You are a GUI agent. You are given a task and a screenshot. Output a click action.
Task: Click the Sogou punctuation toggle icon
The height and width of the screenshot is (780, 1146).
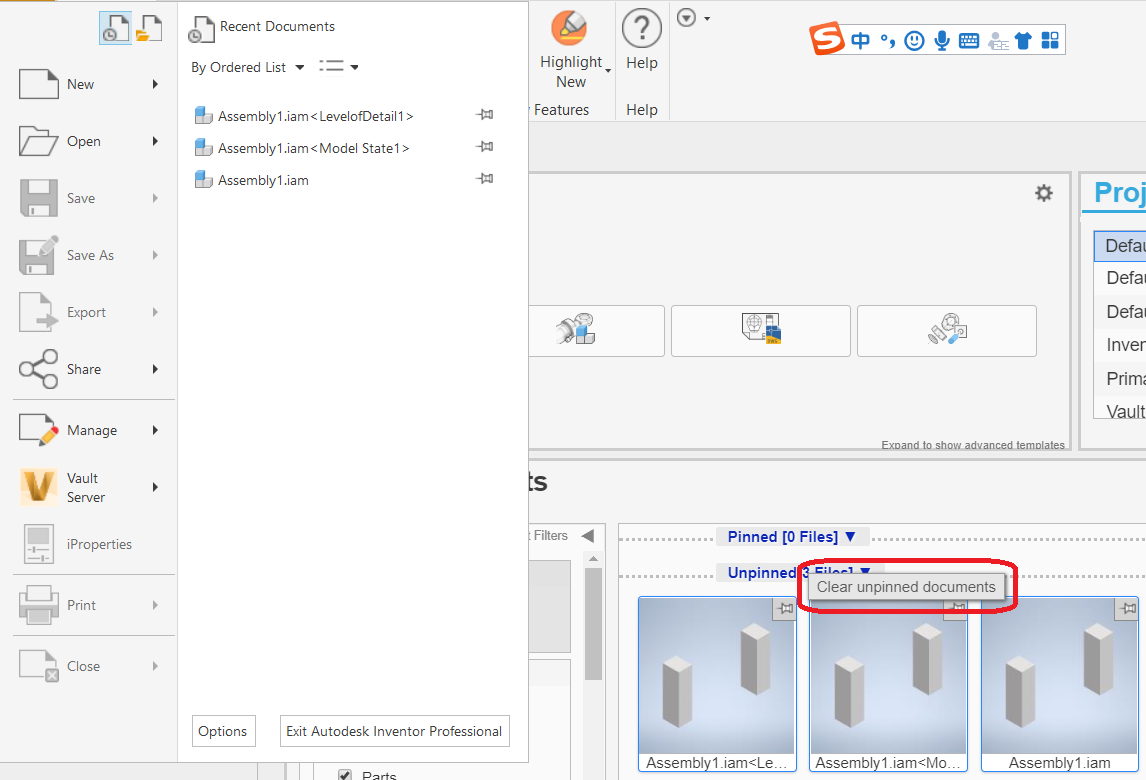coord(888,40)
